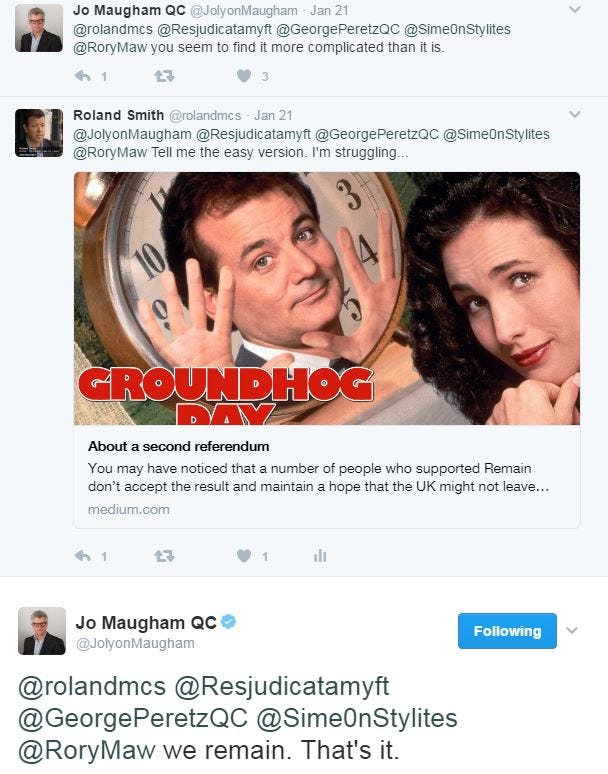The height and width of the screenshot is (774, 608).
Task: Open the Groundhog Day article image
Action: (327, 298)
